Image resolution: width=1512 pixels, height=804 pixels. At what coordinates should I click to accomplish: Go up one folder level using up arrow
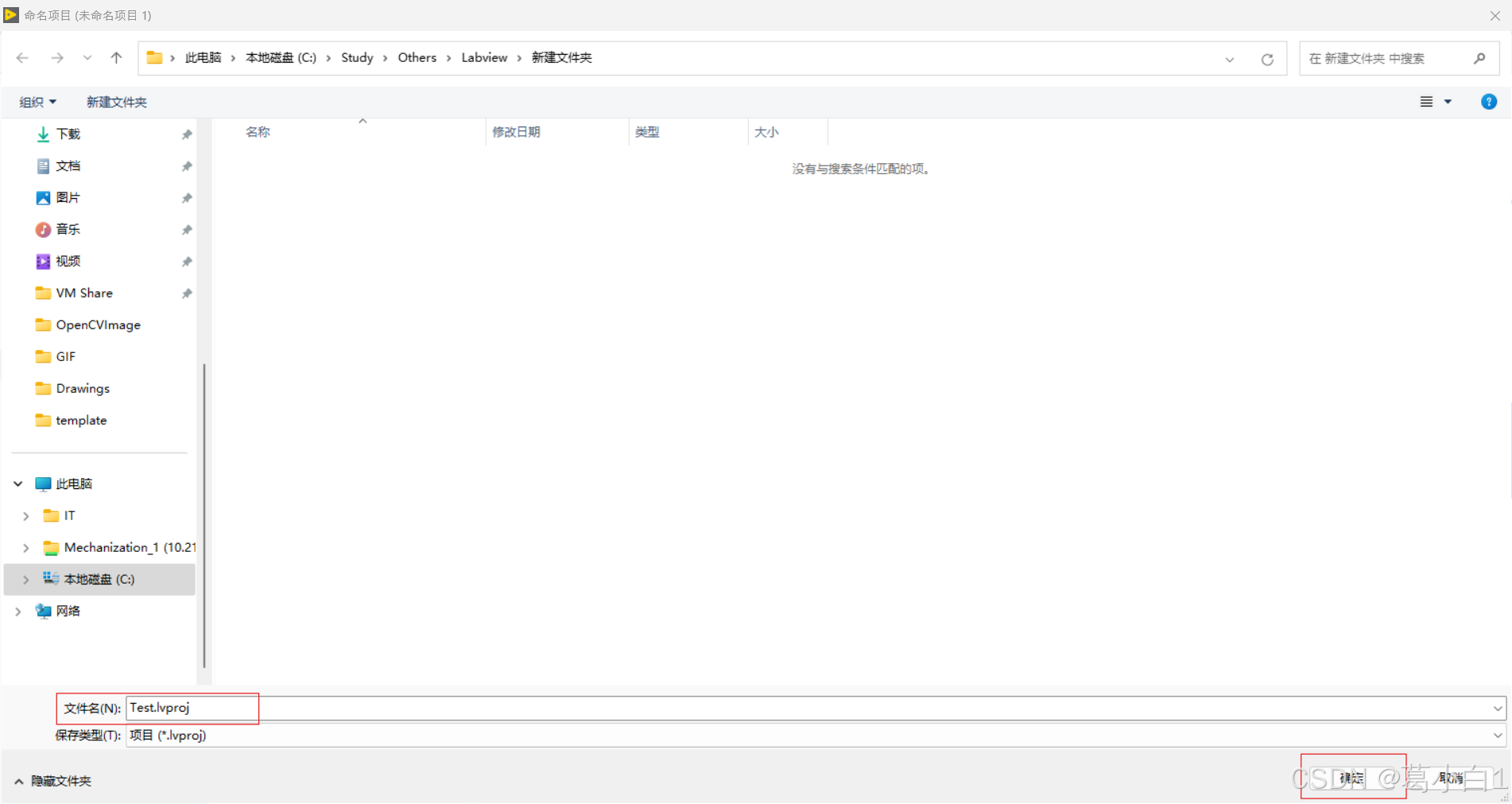tap(116, 57)
